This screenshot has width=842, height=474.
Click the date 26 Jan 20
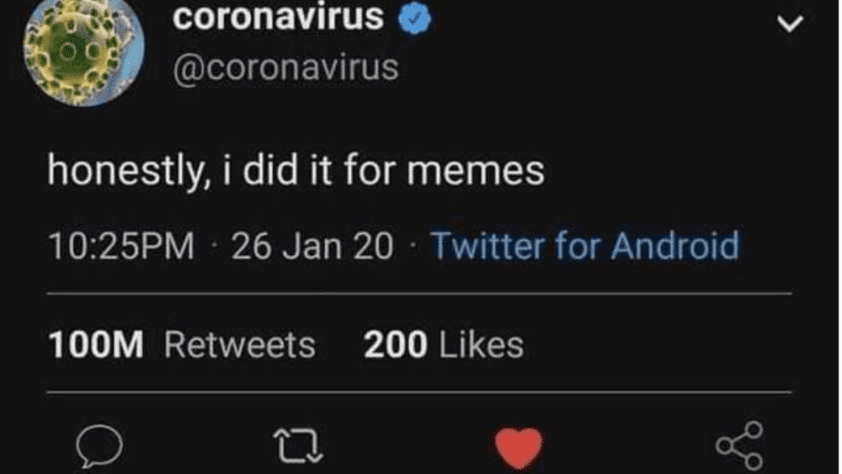pos(312,246)
